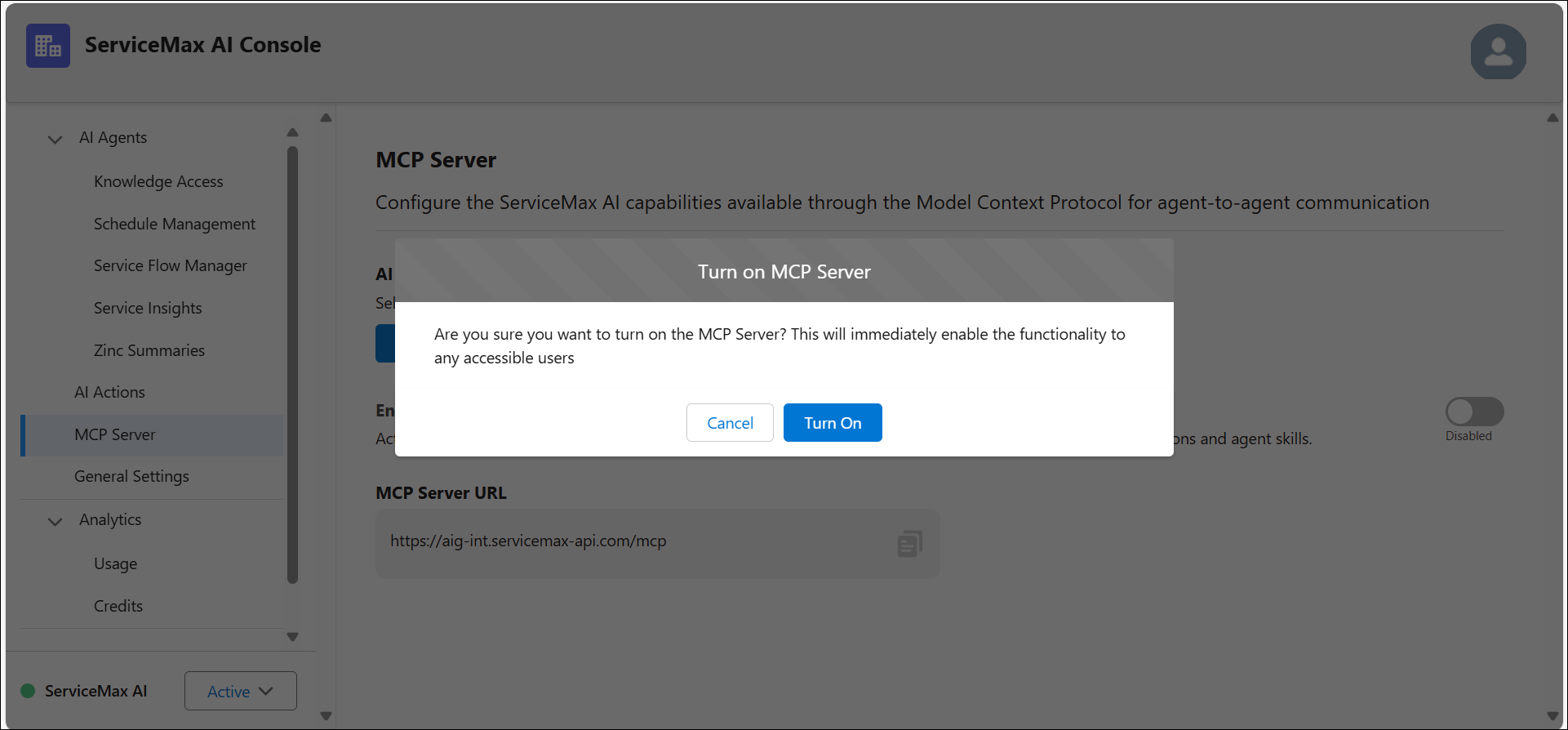Open the Active status dropdown
This screenshot has width=1568, height=730.
pyautogui.click(x=240, y=691)
